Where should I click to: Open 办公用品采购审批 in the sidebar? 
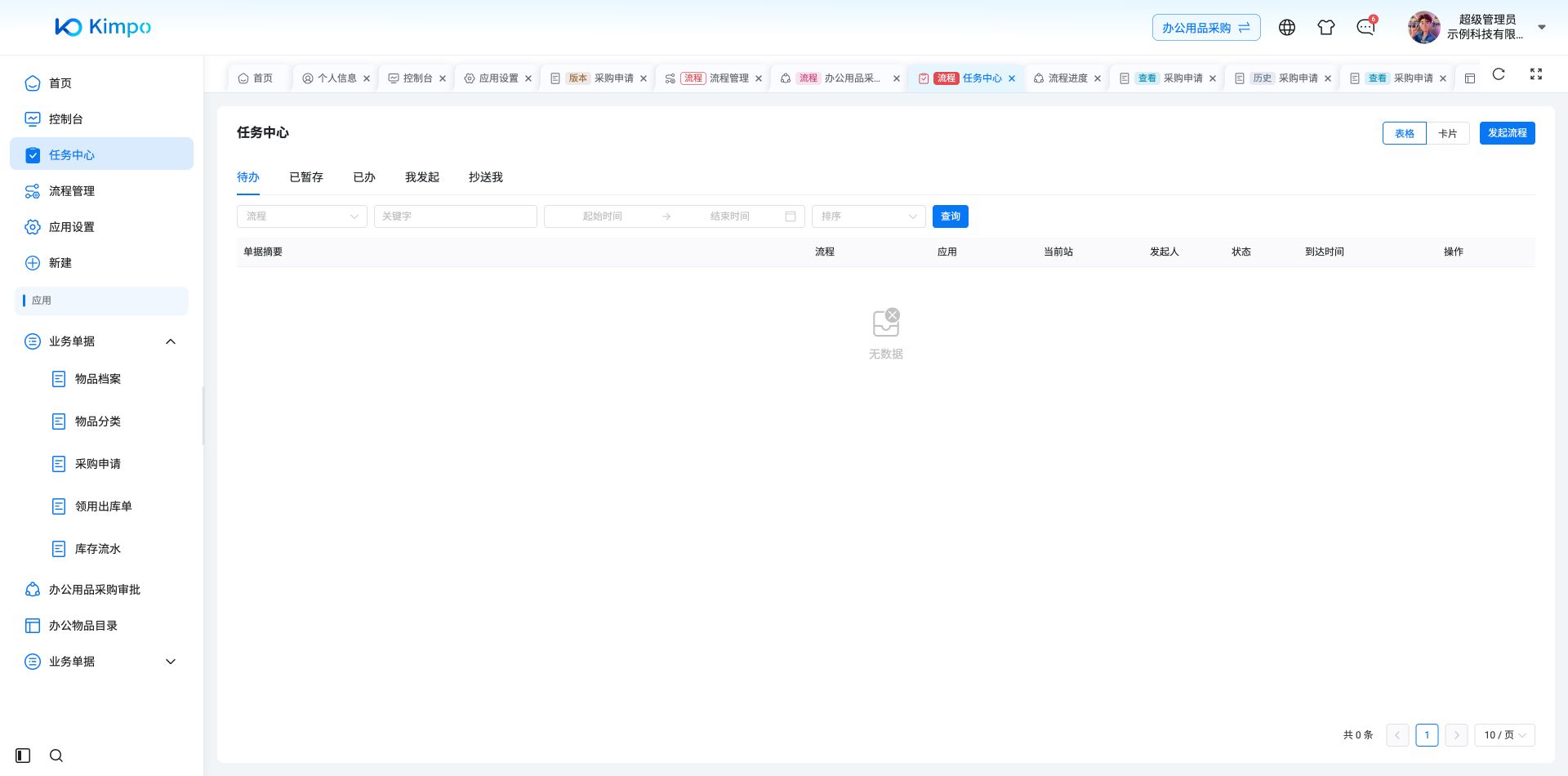pos(101,589)
